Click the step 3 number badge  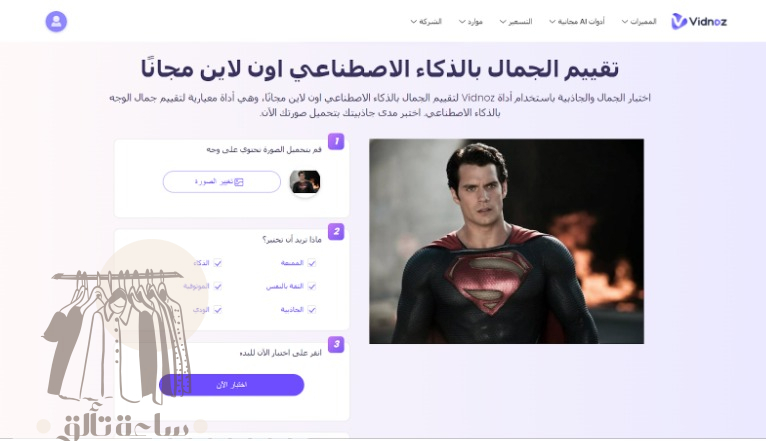point(336,344)
